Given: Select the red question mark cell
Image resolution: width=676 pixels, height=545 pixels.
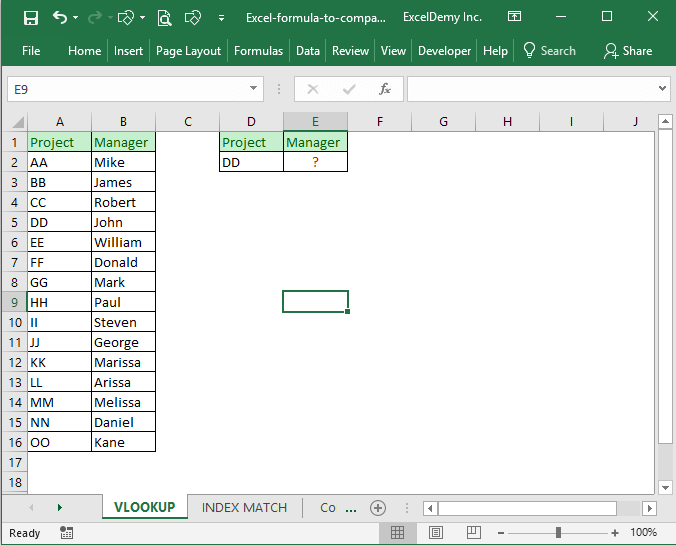Looking at the screenshot, I should click(x=315, y=163).
